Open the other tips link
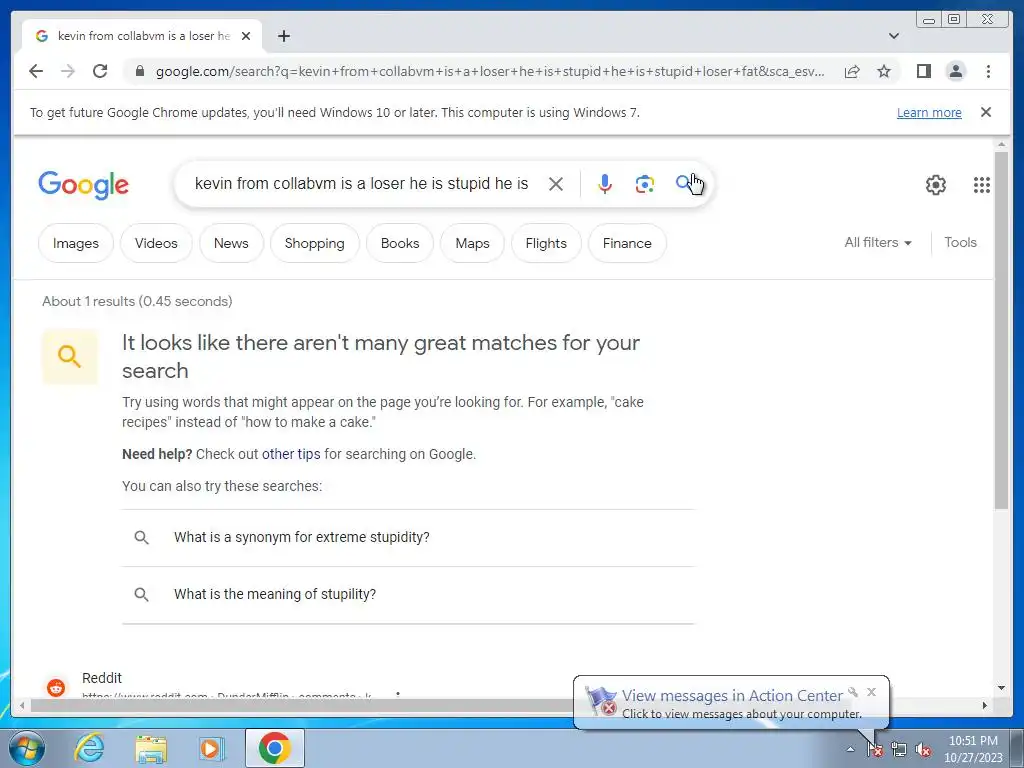Image resolution: width=1024 pixels, height=768 pixels. [x=291, y=454]
